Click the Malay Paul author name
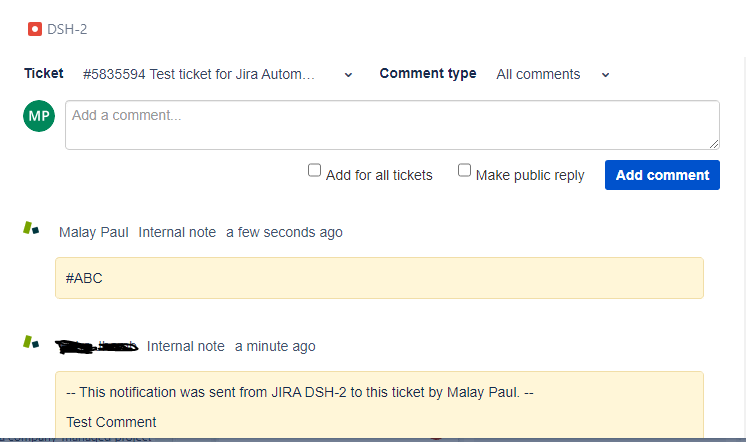Image resolution: width=746 pixels, height=442 pixels. pos(94,232)
